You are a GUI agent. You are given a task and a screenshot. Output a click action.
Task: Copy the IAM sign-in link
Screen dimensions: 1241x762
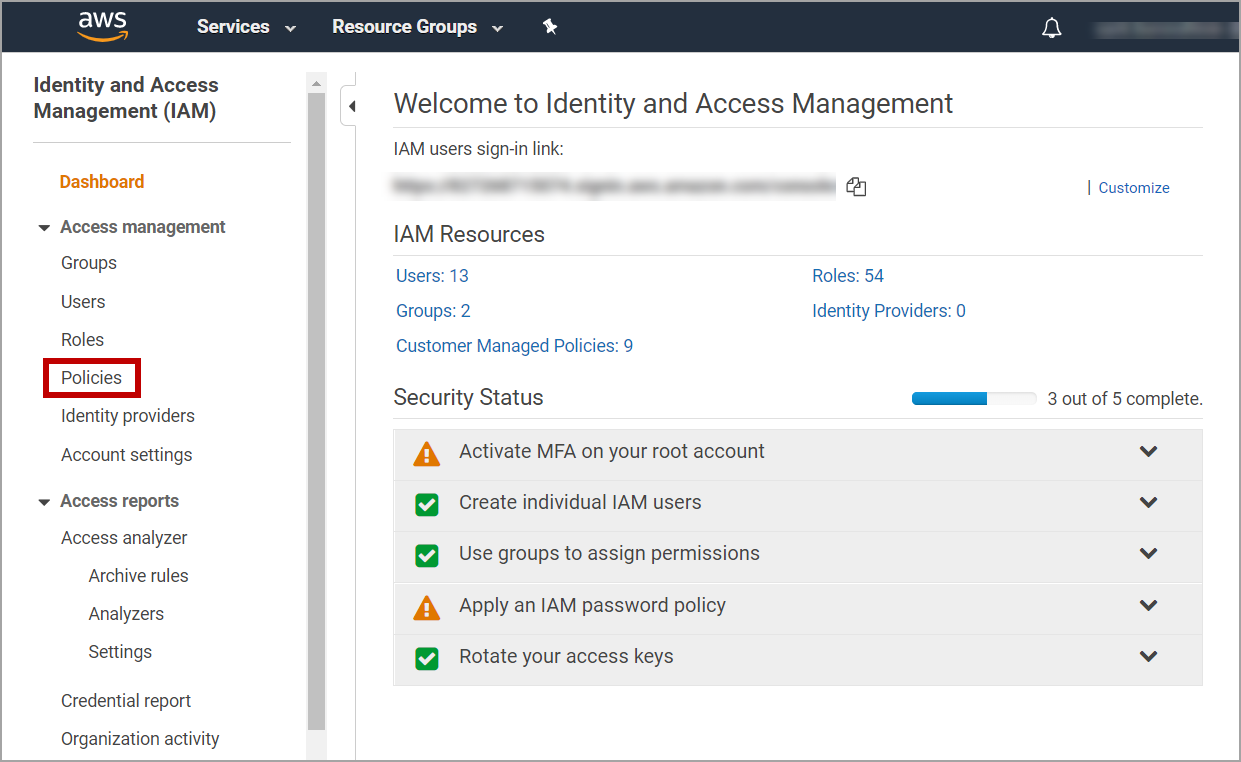[856, 187]
